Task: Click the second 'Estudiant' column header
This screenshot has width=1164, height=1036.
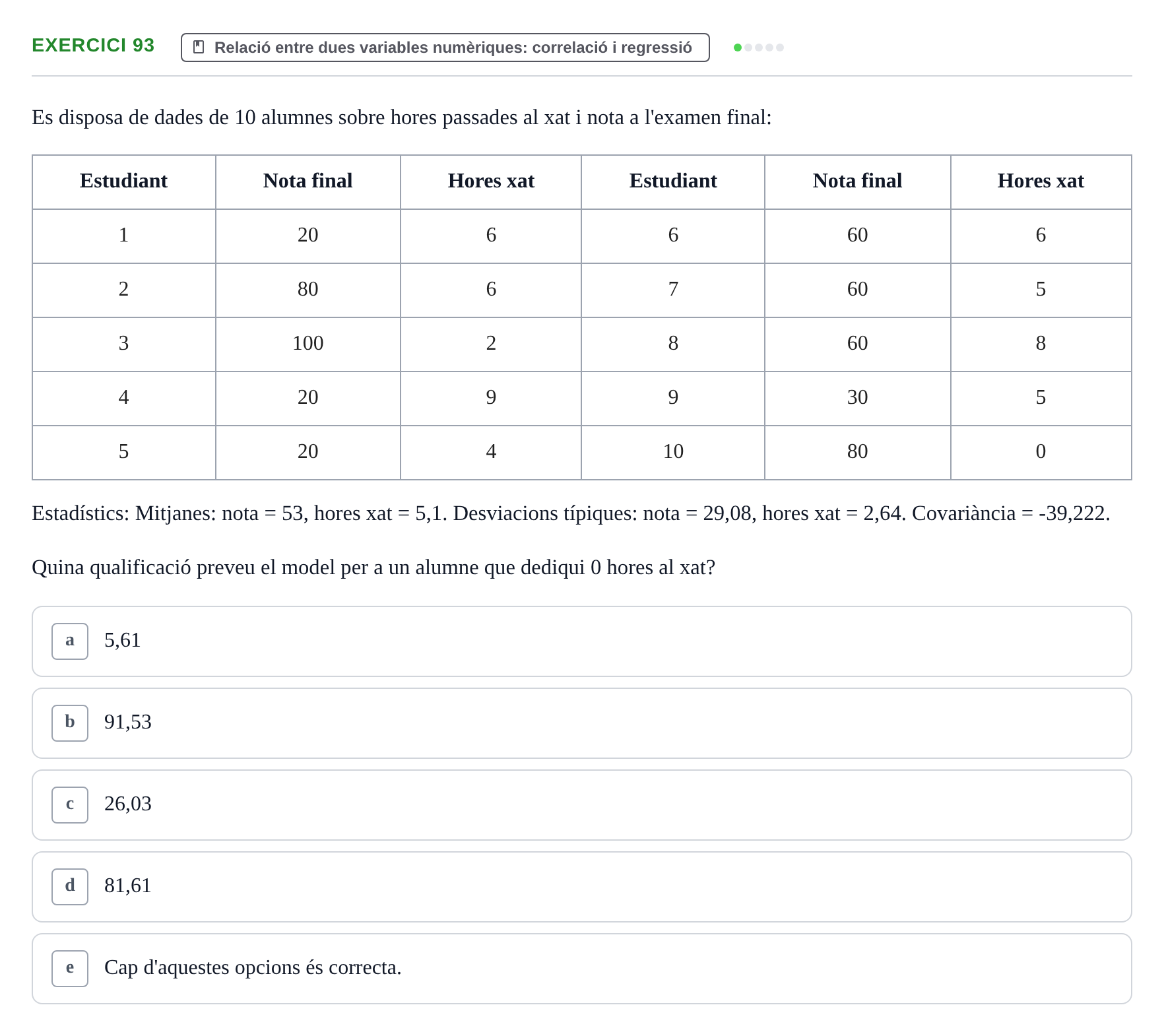Action: coord(673,181)
